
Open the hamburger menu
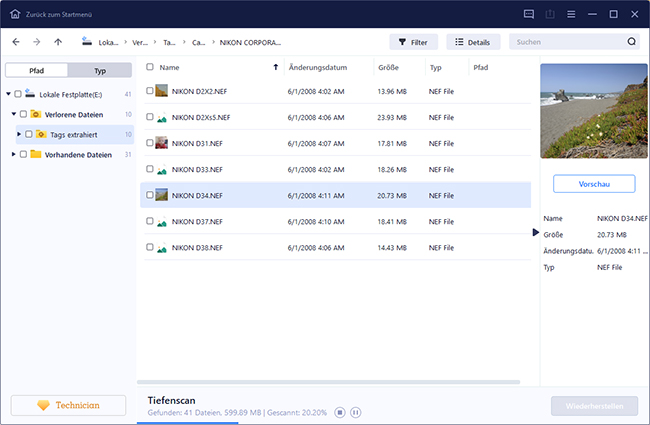571,14
